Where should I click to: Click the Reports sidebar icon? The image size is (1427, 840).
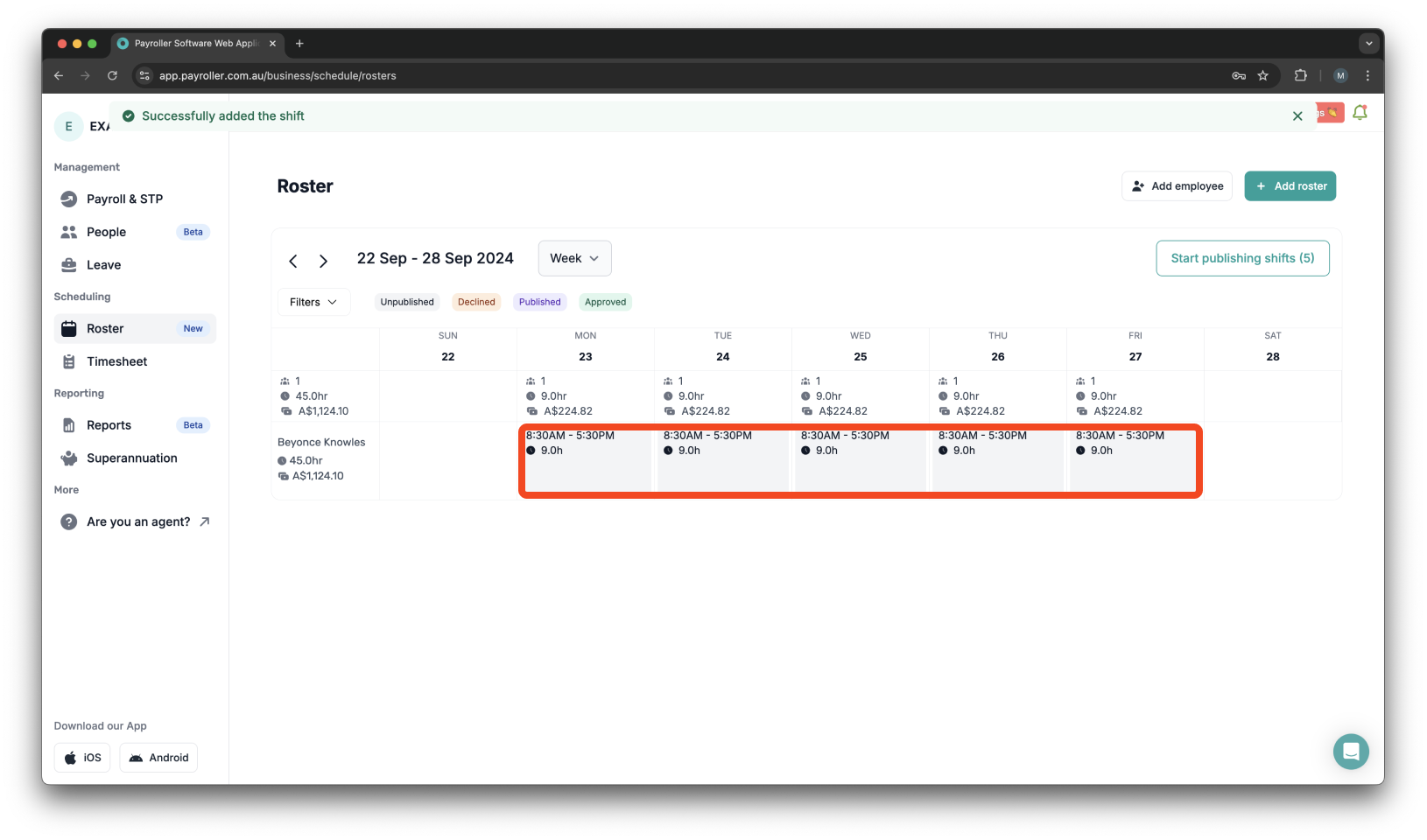[69, 425]
